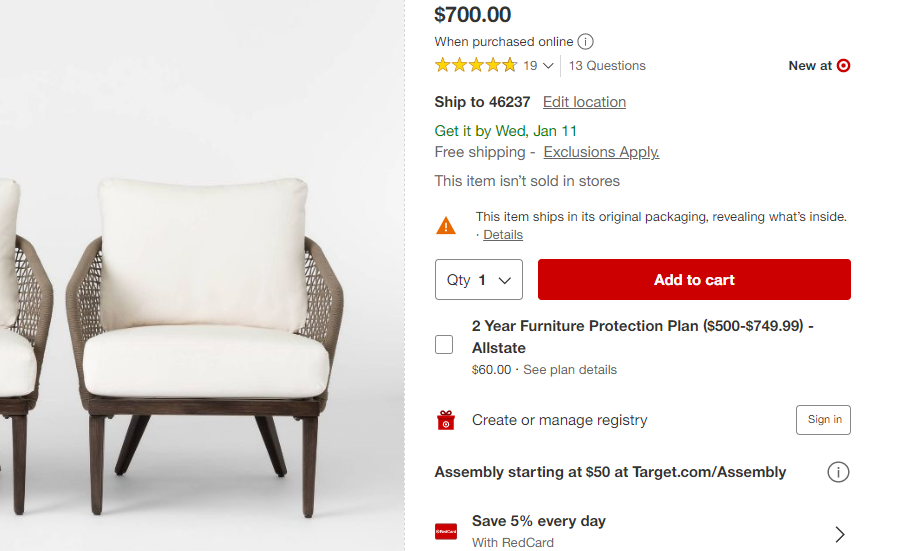Open the Exclusions Apply link

601,152
